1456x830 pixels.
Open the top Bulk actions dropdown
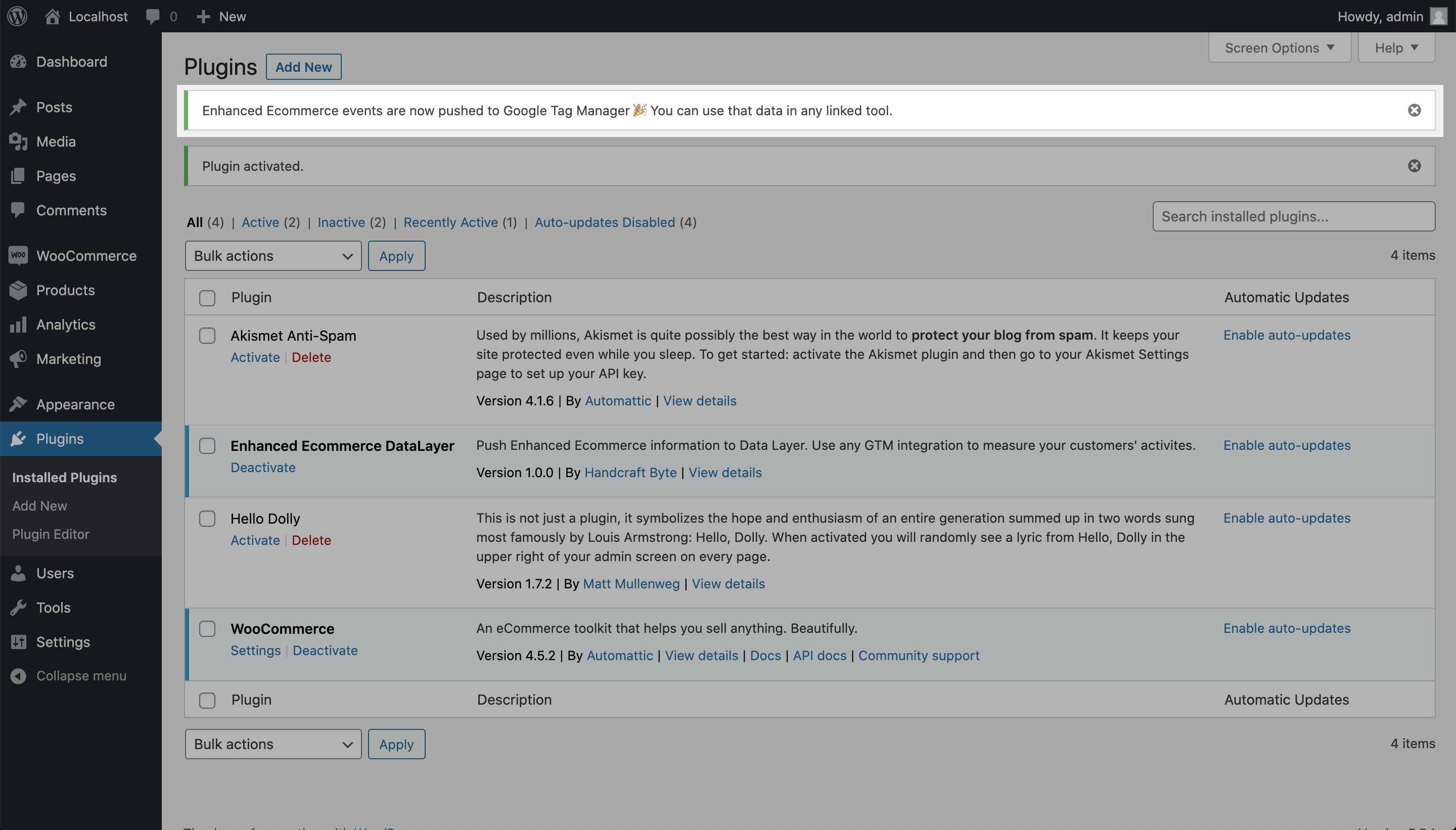pos(273,255)
